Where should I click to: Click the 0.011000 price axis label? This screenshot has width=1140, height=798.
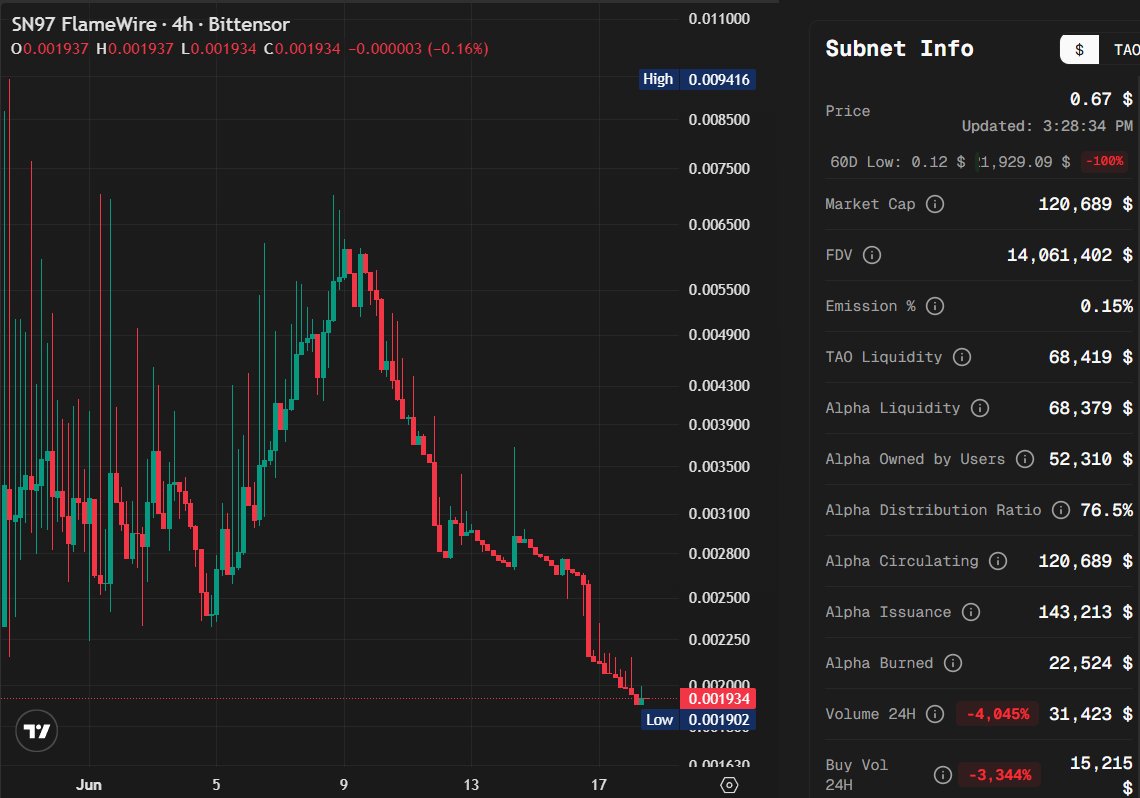click(x=719, y=19)
